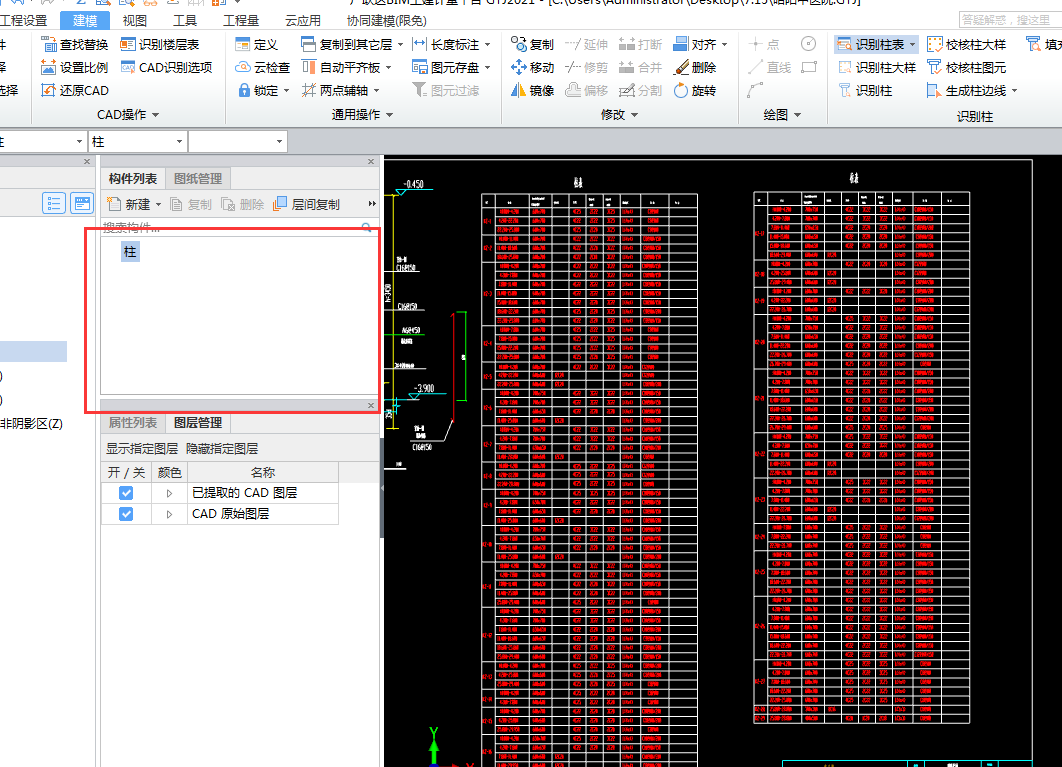The image size is (1062, 767).
Task: Expand the 已提取的 CAD 图层 row
Action: point(169,493)
